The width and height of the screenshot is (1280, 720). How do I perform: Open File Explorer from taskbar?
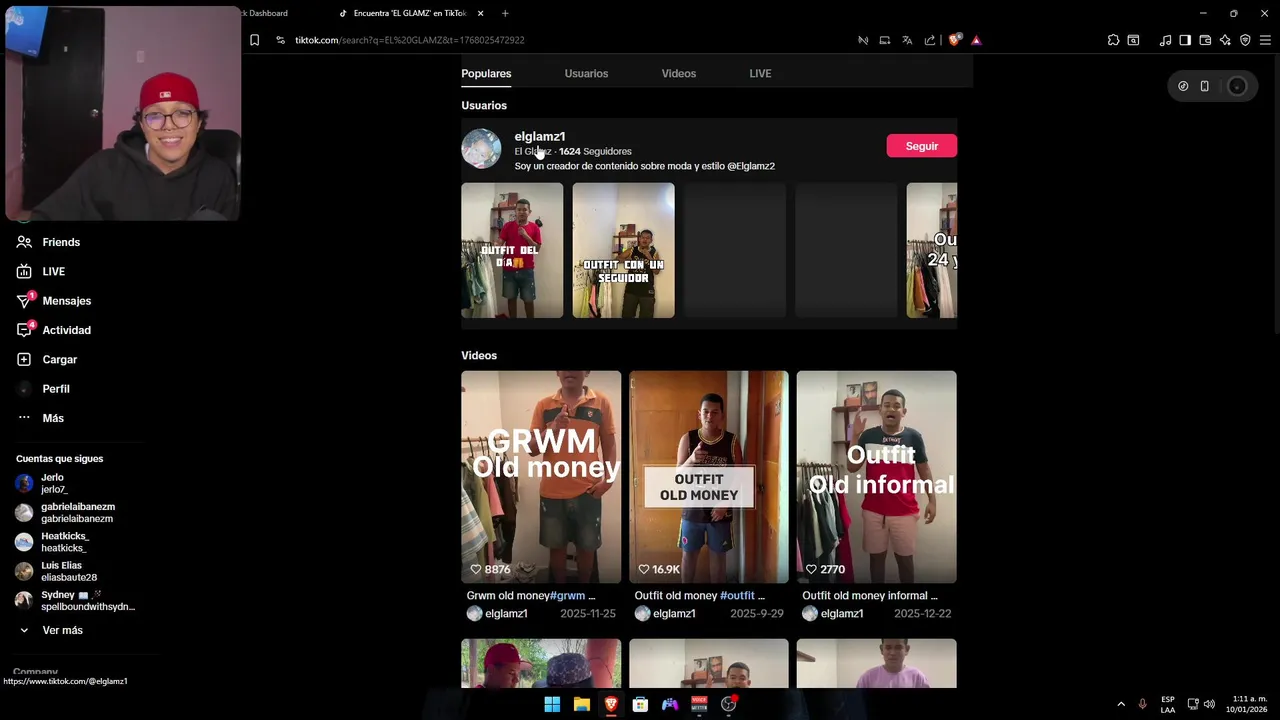(582, 704)
